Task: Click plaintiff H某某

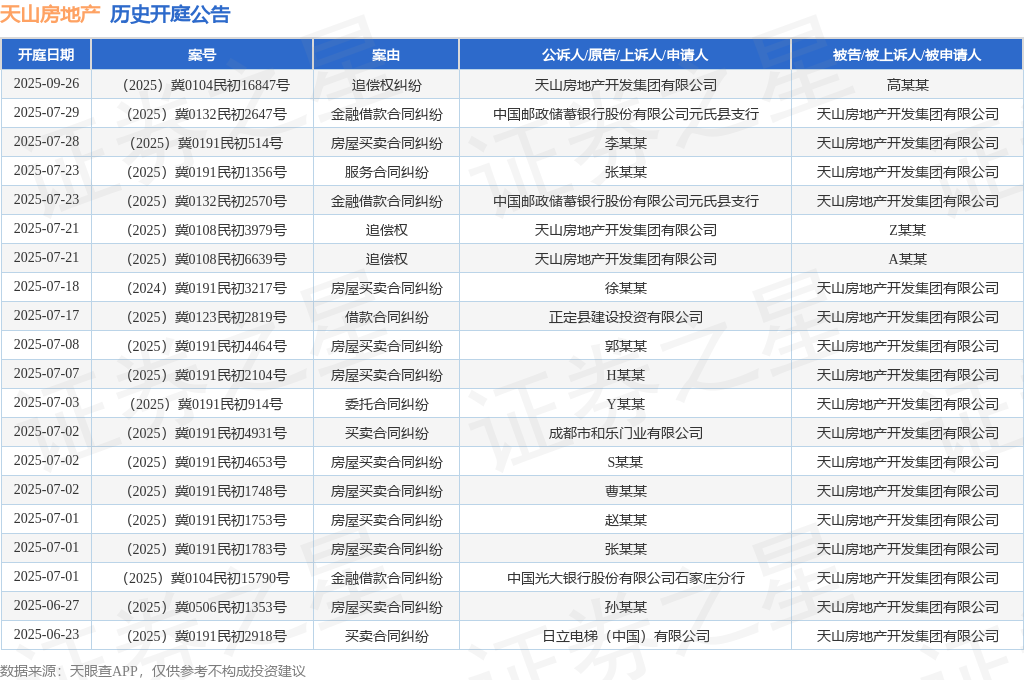Action: [626, 375]
